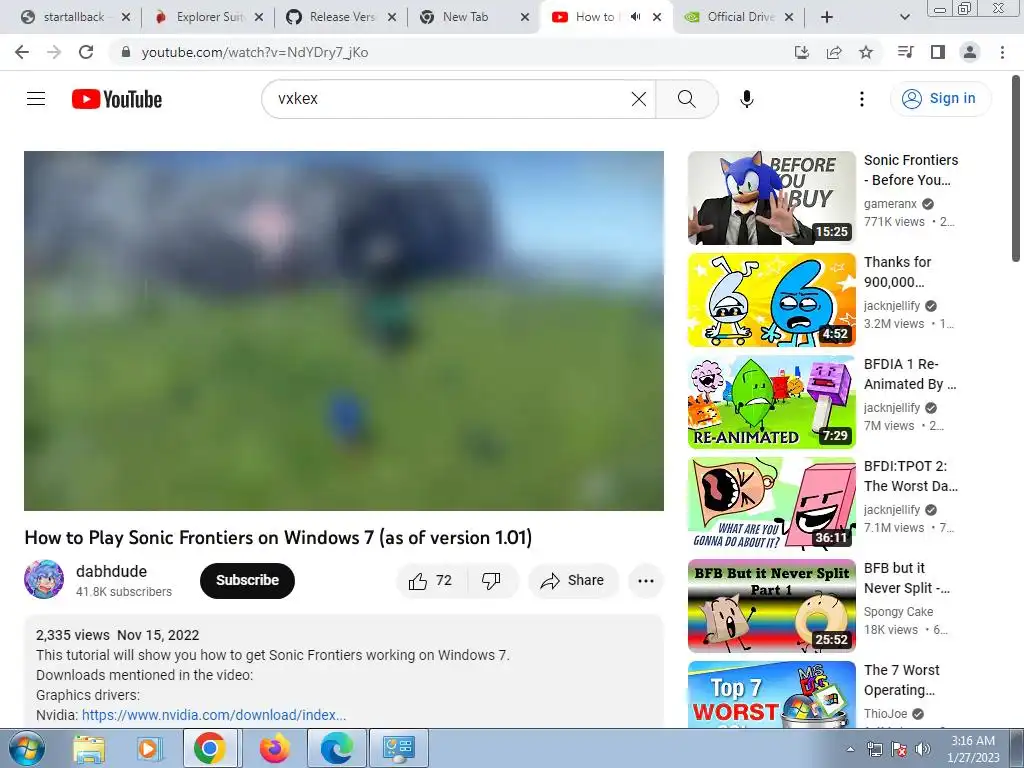The width and height of the screenshot is (1024, 768).
Task: Open the taskbar clock showing 3:16 AM
Action: (973, 749)
